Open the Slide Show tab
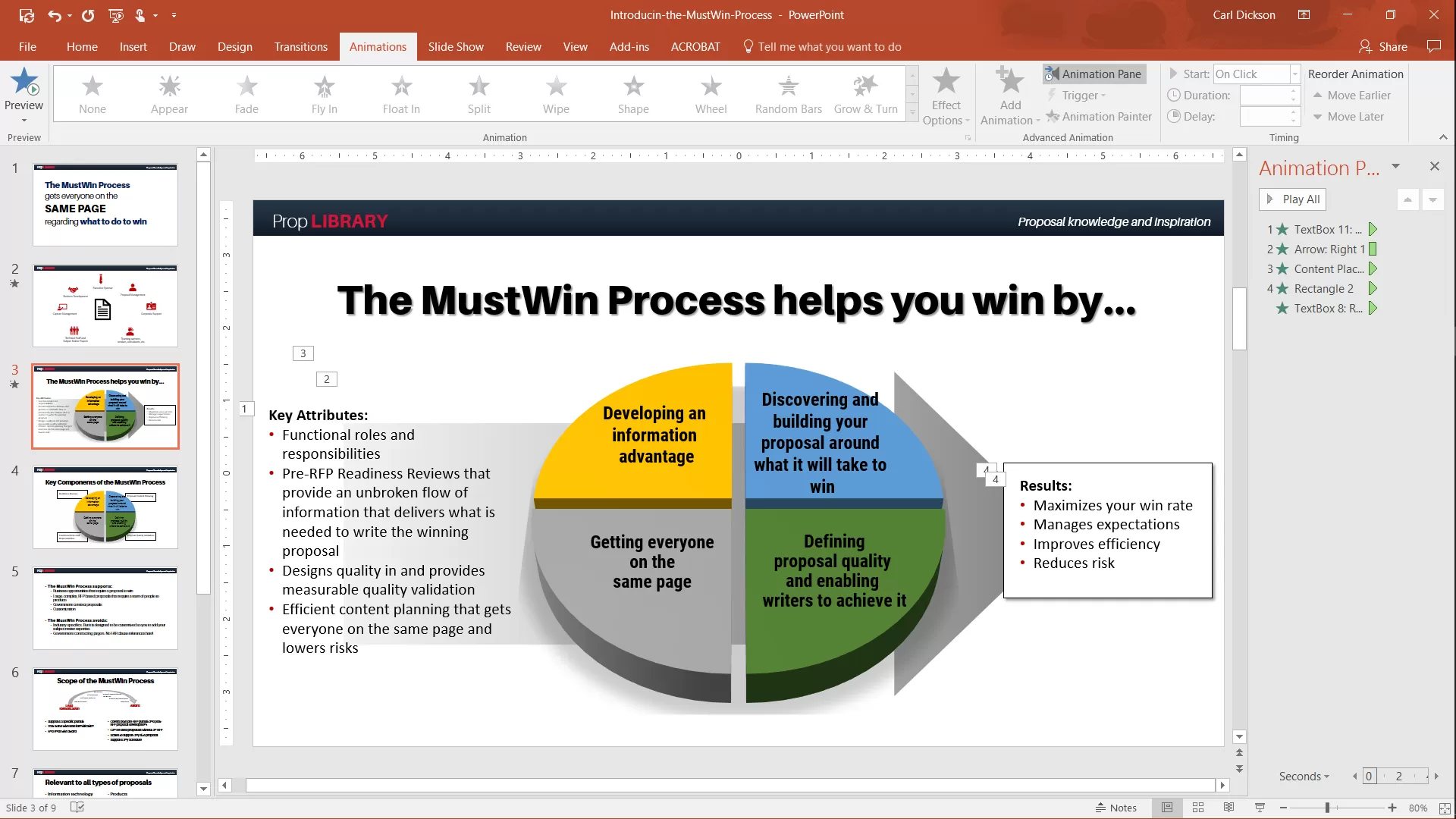Viewport: 1456px width, 819px height. [x=455, y=46]
